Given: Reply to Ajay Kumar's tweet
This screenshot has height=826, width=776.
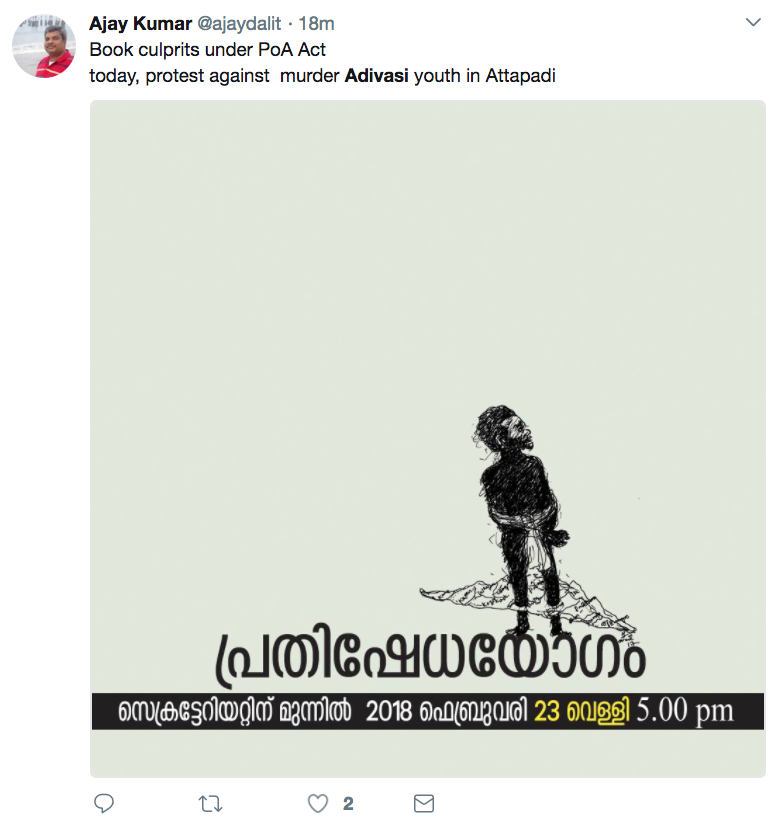Looking at the screenshot, I should click(x=104, y=803).
